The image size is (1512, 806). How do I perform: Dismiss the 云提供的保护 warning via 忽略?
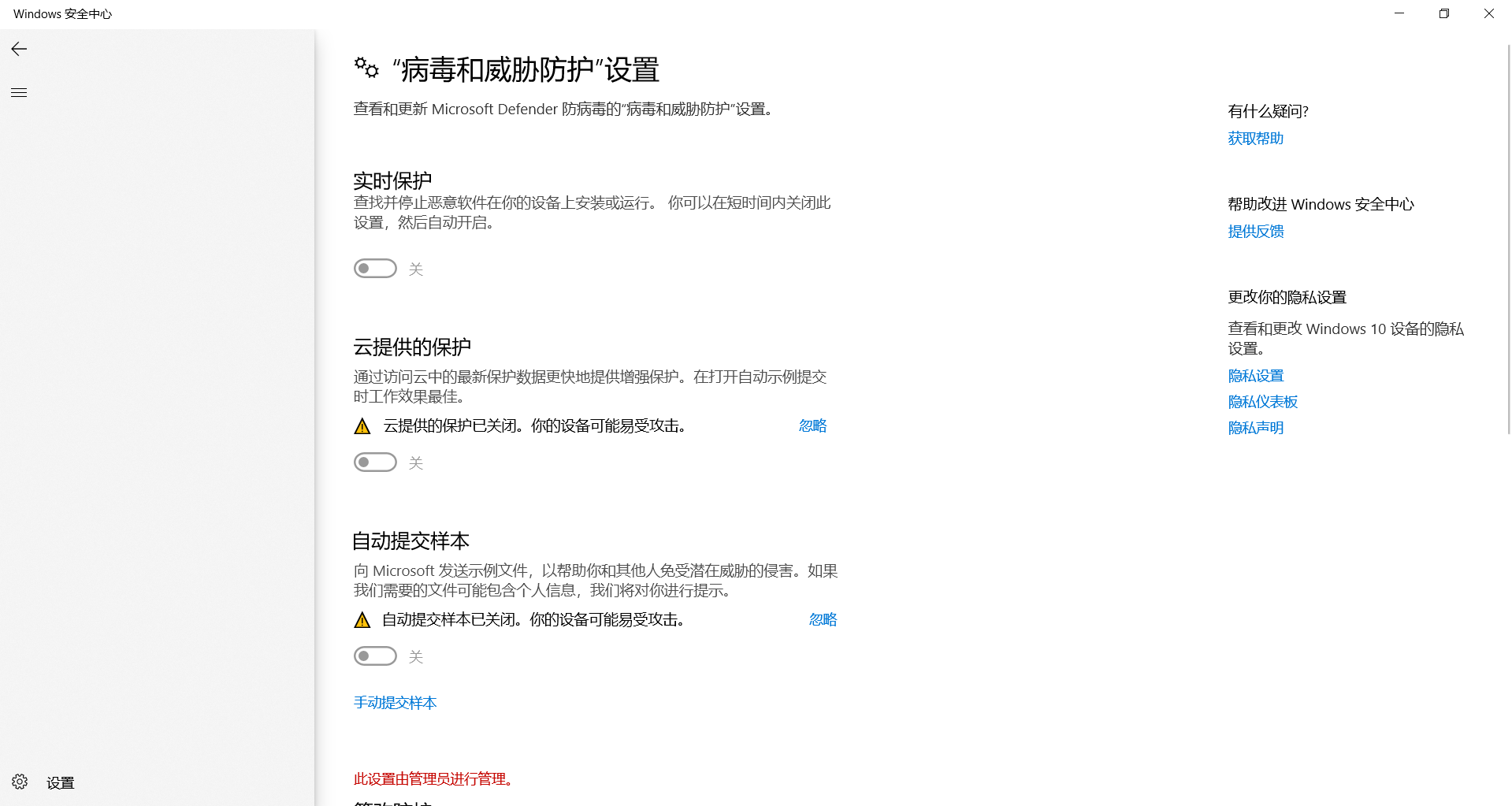tap(812, 425)
